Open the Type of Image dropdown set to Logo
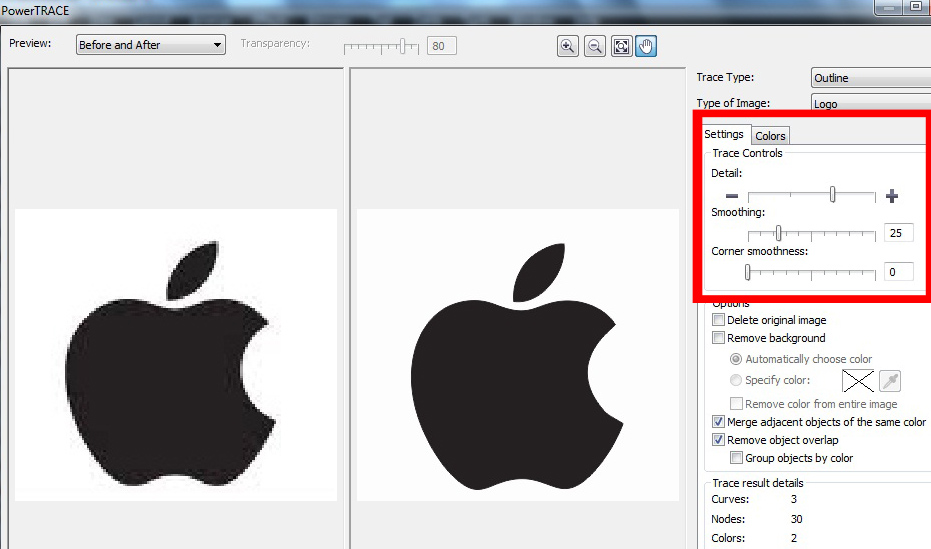The height and width of the screenshot is (549, 931). 870,103
